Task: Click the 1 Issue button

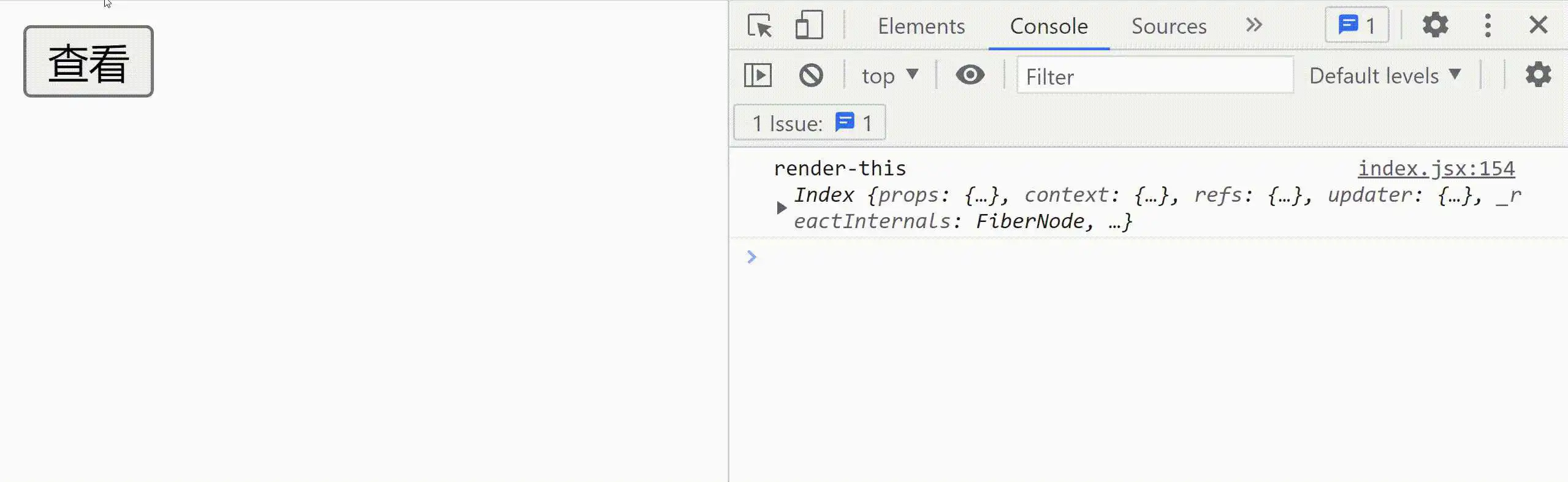Action: coord(810,123)
